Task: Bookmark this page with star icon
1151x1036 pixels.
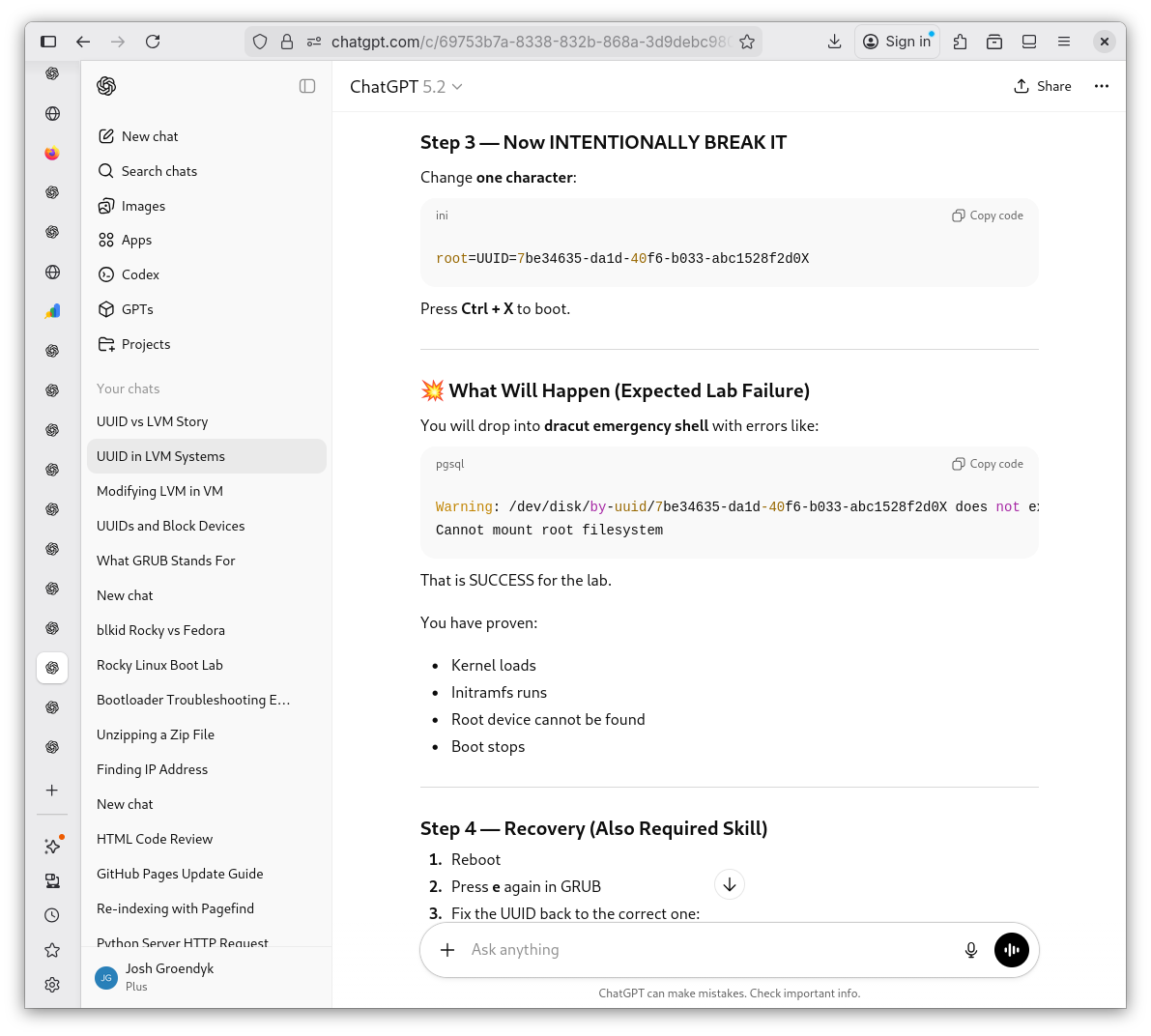Action: (x=747, y=42)
